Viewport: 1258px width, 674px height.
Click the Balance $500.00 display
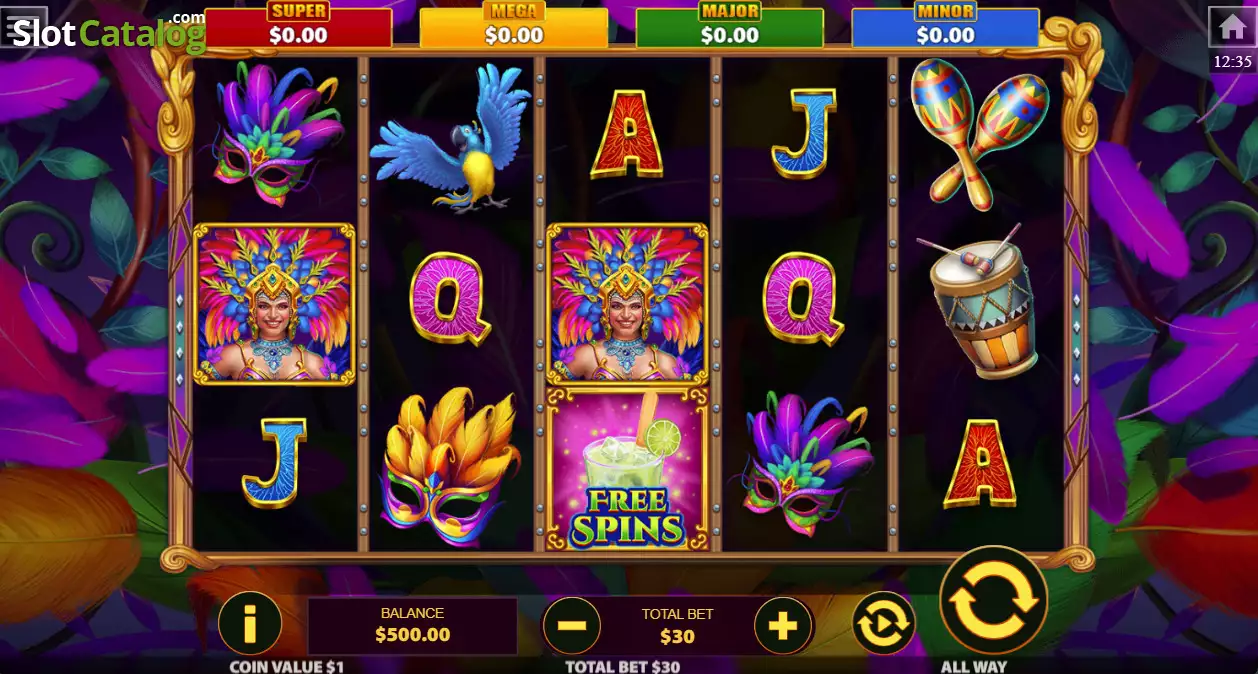pos(412,626)
